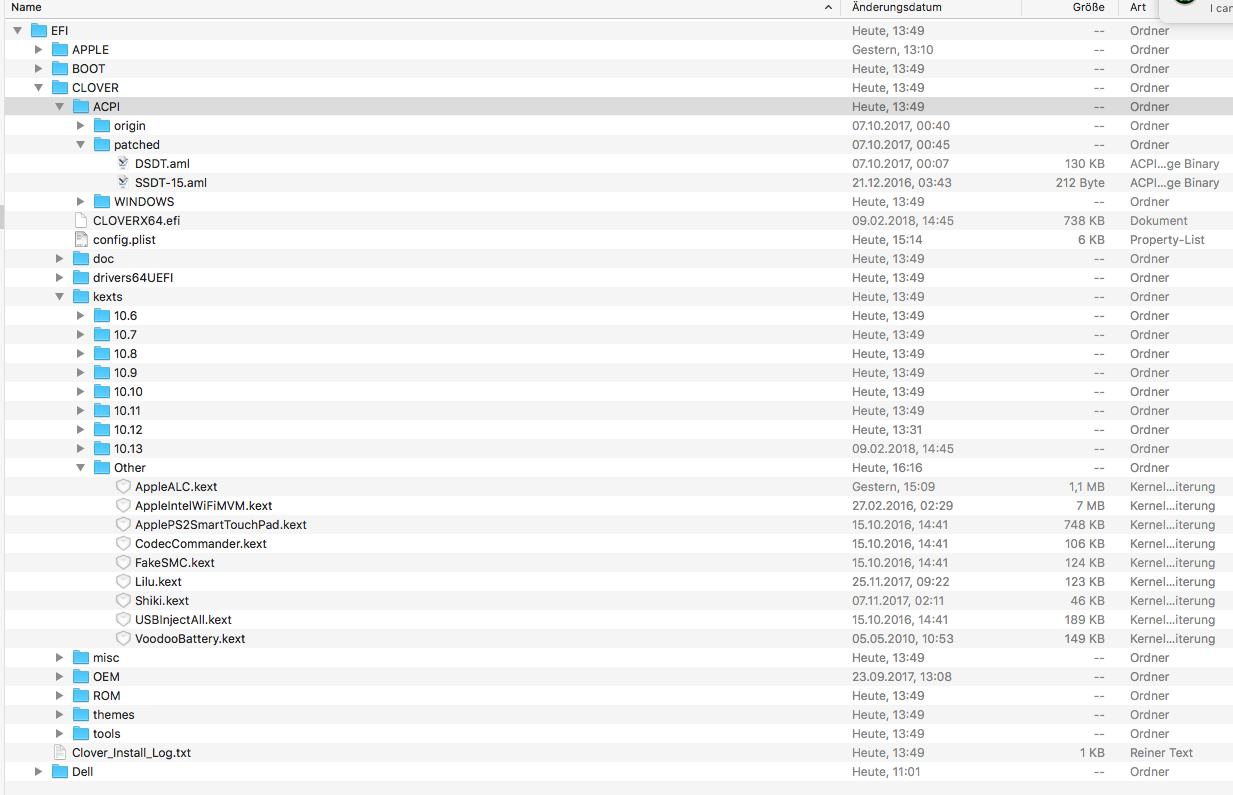Click the date '05.05.2010, 10:53'

coord(902,639)
